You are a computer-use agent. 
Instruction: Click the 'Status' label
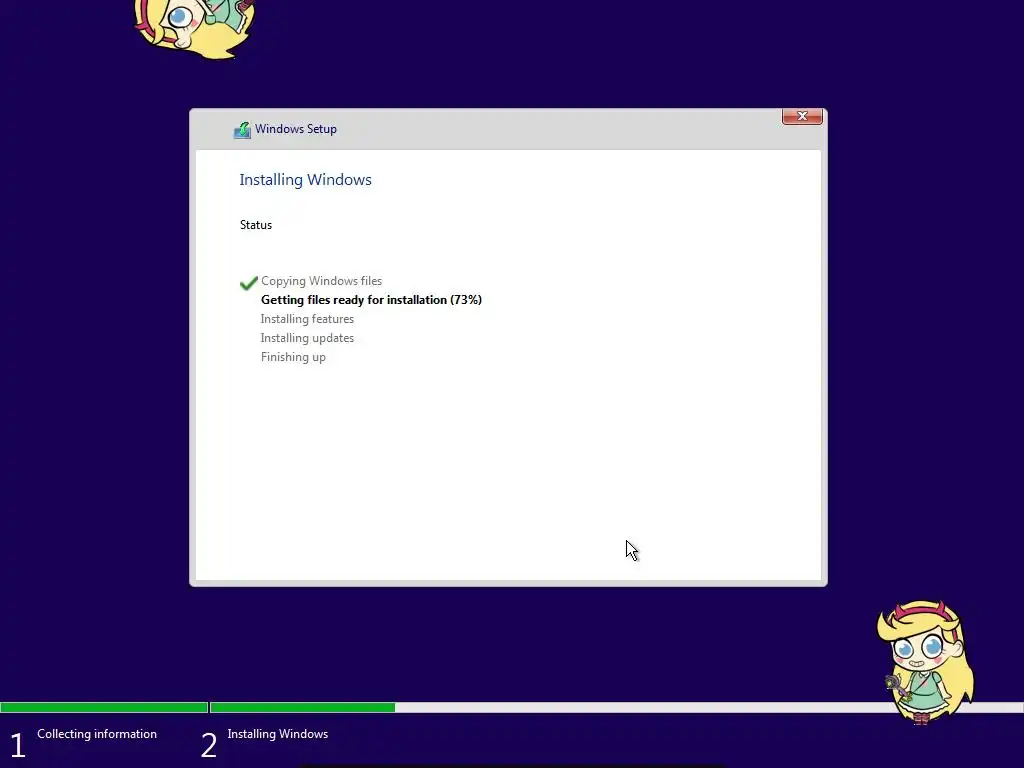[x=256, y=225]
